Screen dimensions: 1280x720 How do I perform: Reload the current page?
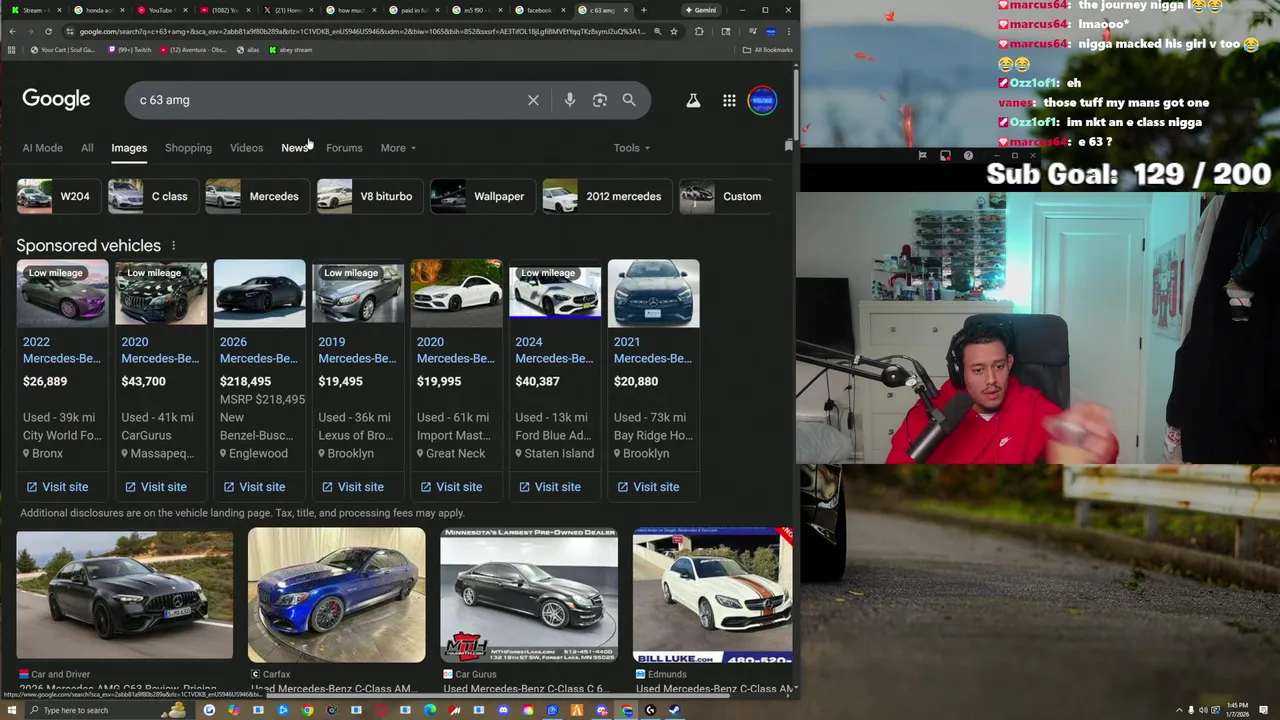[48, 31]
